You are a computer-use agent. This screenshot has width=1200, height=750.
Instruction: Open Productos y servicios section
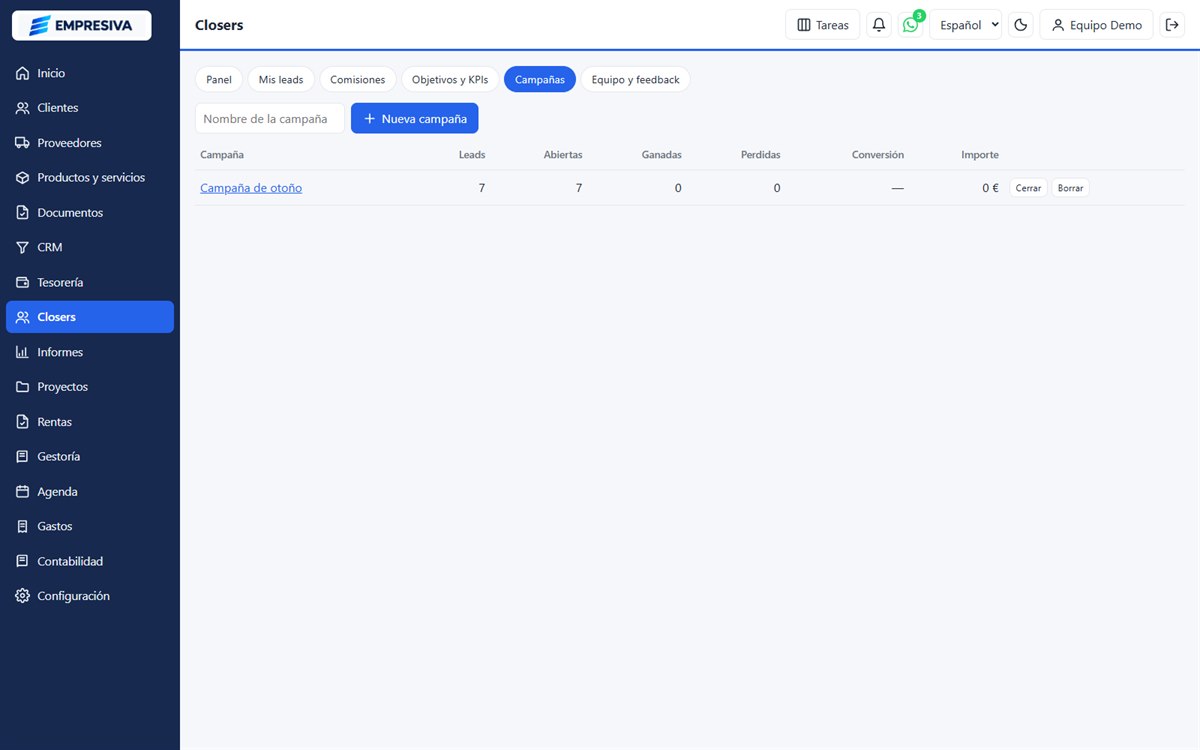(x=90, y=178)
